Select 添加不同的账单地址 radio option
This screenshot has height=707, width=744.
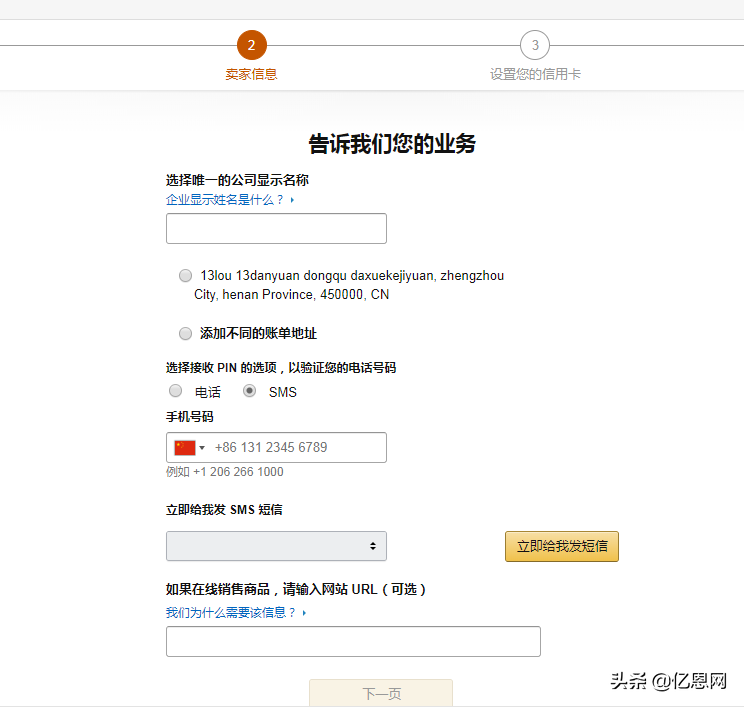[186, 334]
